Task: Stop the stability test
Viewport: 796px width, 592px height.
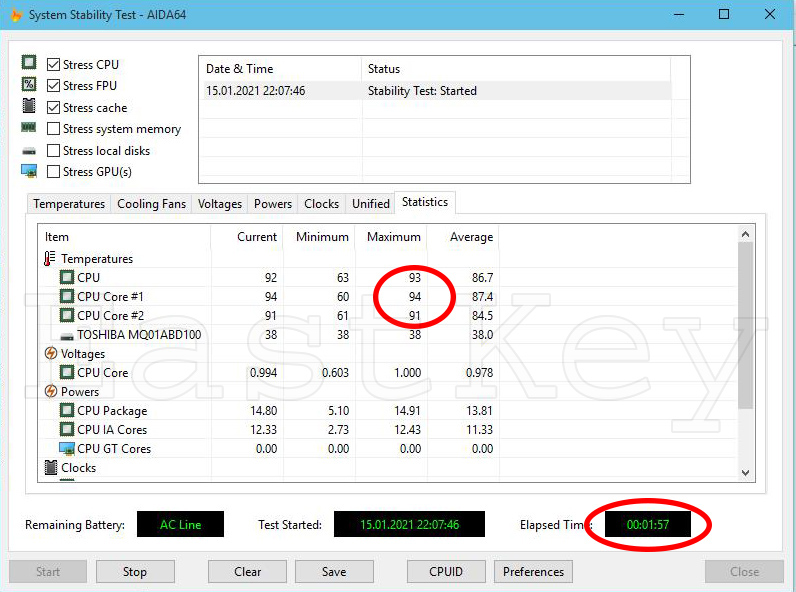Action: [x=135, y=572]
